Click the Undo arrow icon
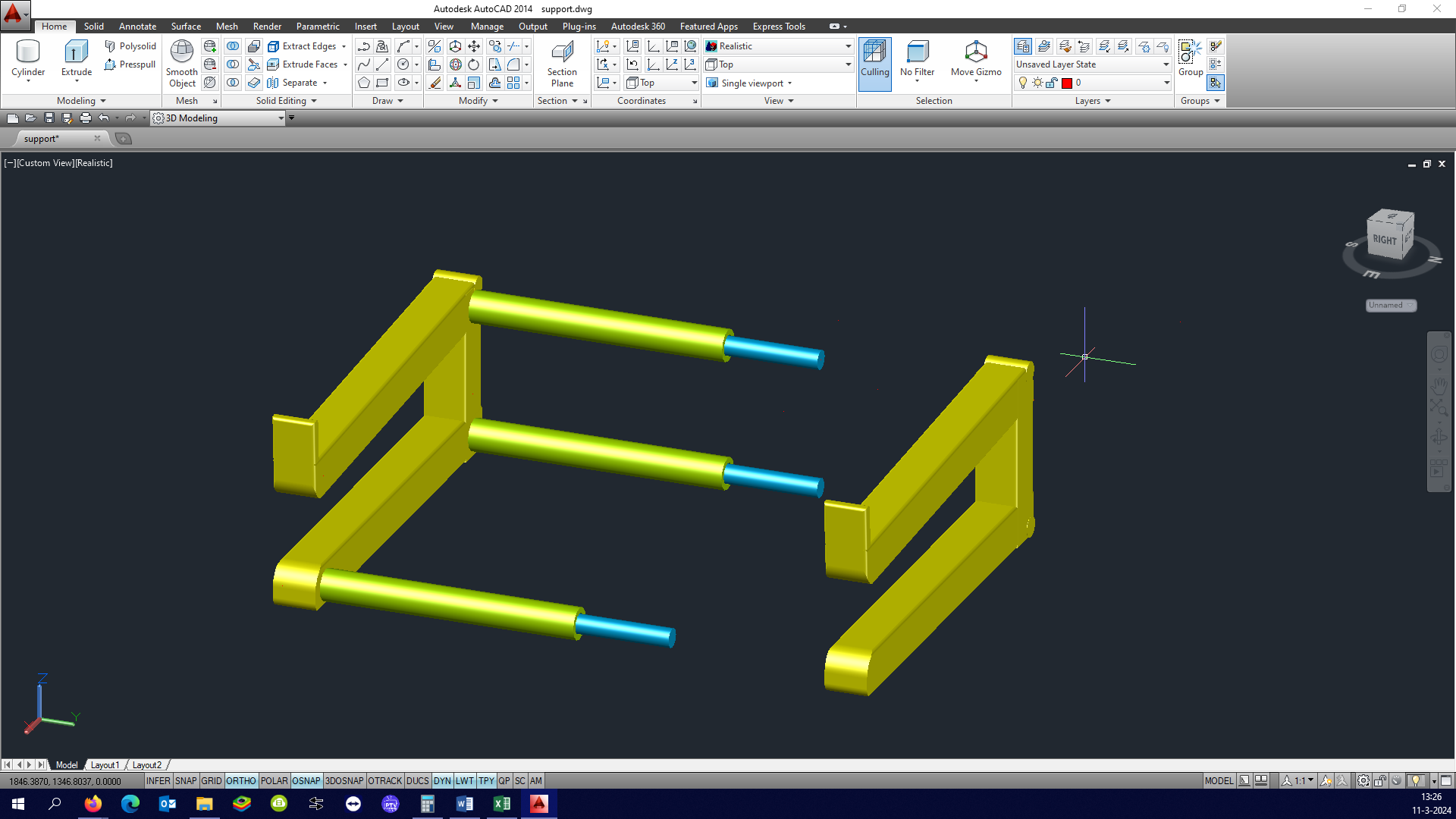 point(104,118)
